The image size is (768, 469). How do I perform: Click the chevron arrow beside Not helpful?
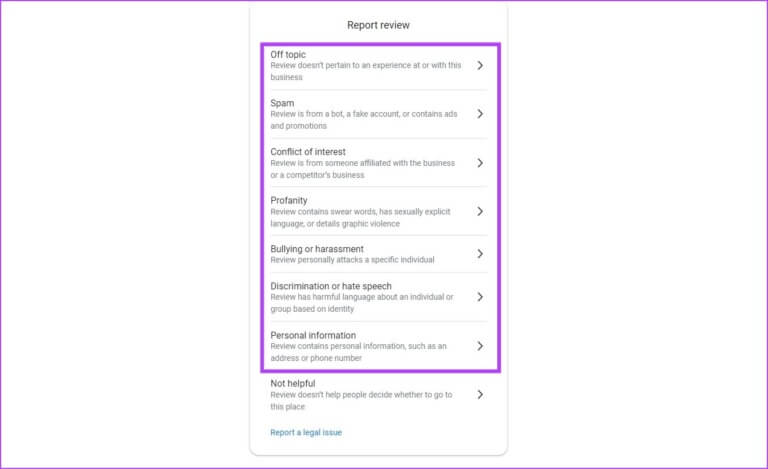(480, 395)
